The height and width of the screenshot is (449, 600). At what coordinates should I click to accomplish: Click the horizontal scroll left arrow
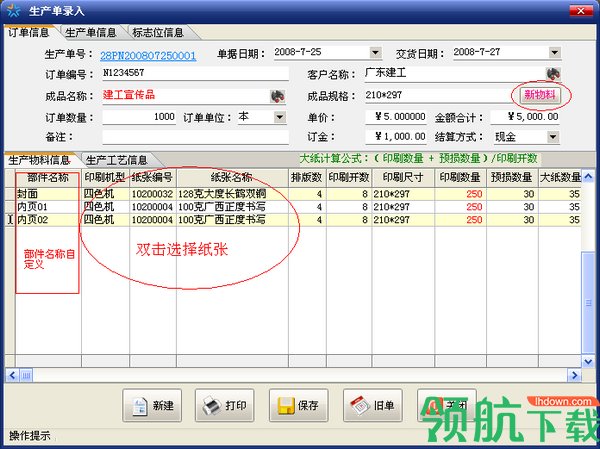(x=12, y=375)
